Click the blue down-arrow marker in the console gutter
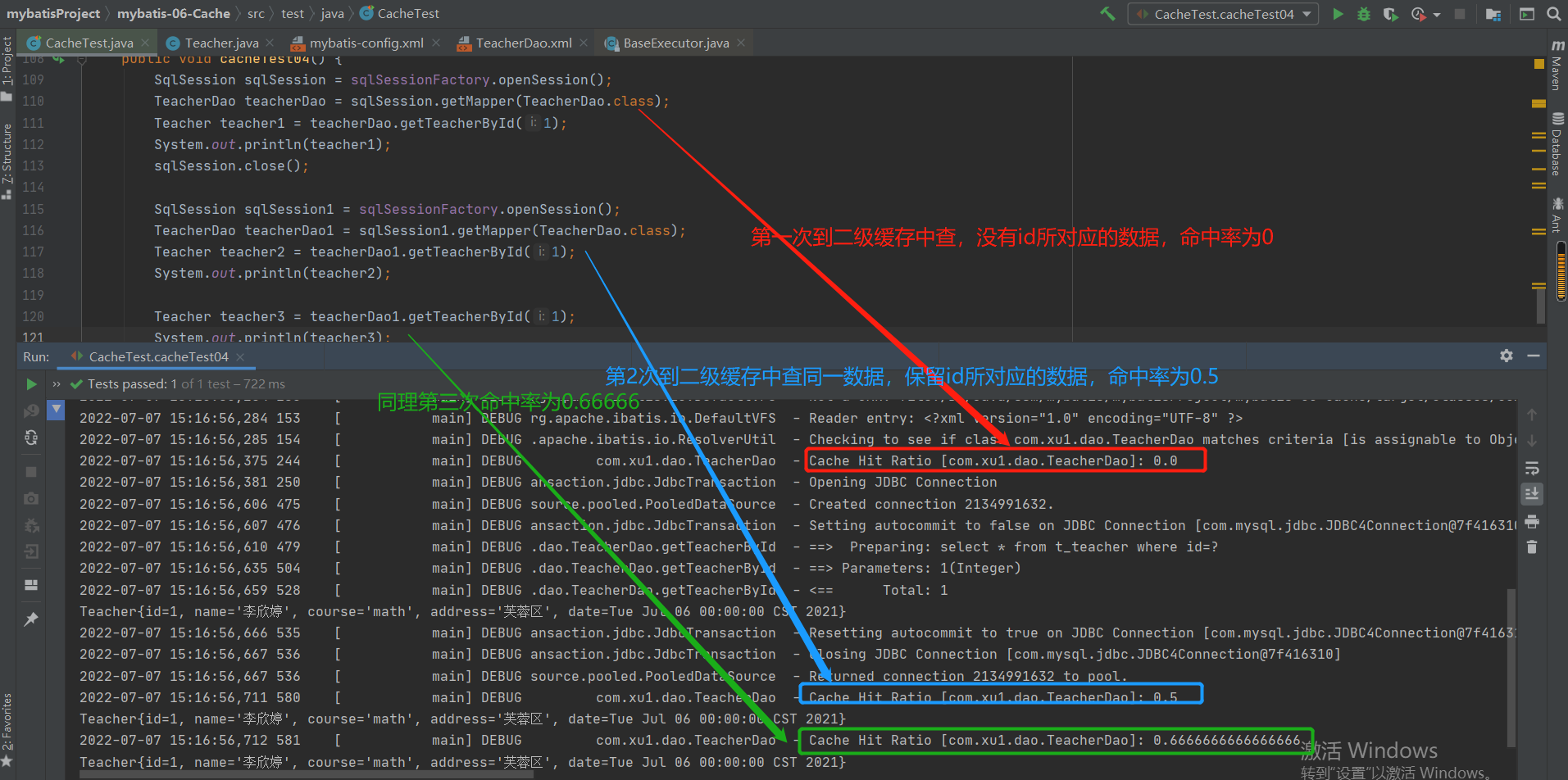 56,408
